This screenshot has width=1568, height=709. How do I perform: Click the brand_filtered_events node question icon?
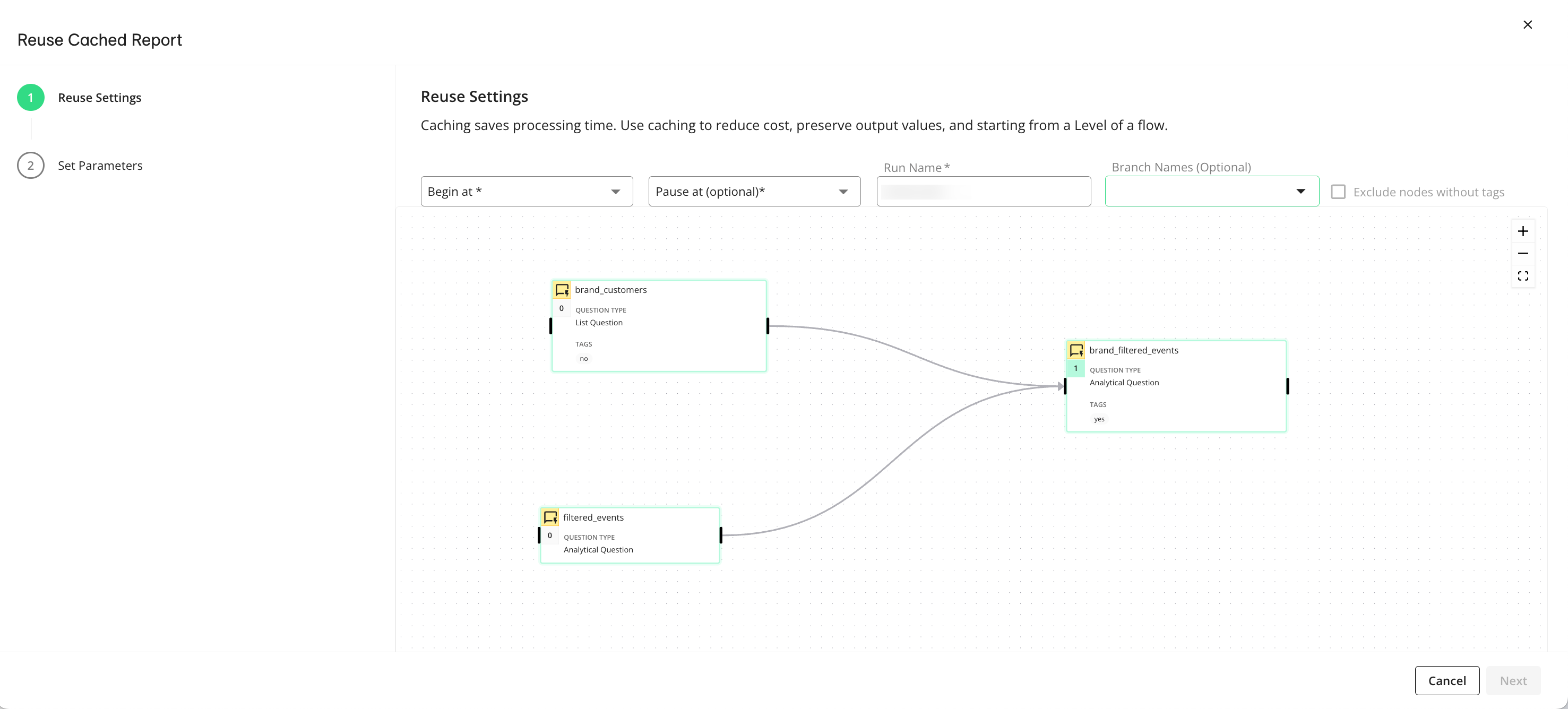pyautogui.click(x=1075, y=350)
